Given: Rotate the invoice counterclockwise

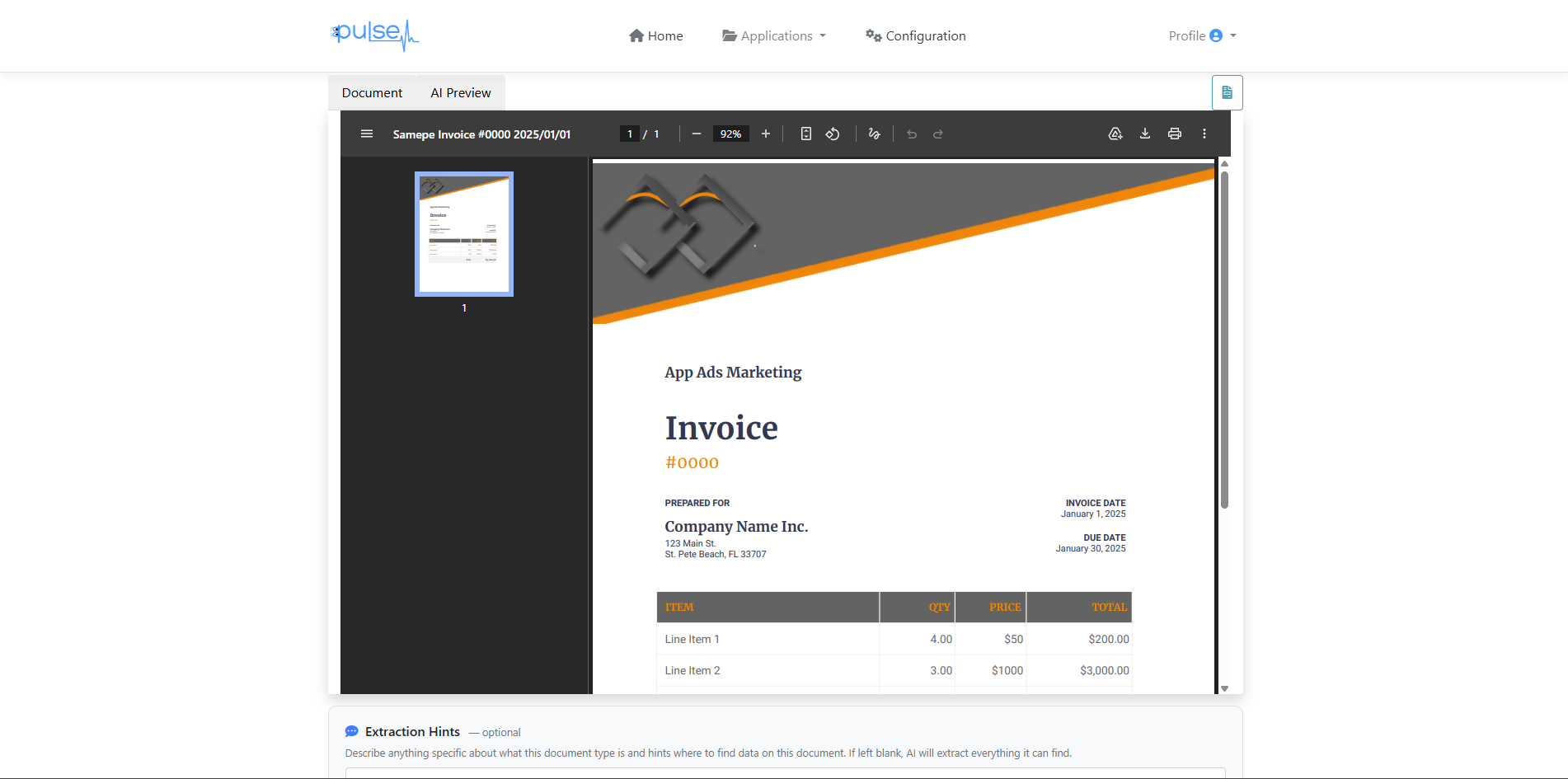Looking at the screenshot, I should pyautogui.click(x=832, y=133).
